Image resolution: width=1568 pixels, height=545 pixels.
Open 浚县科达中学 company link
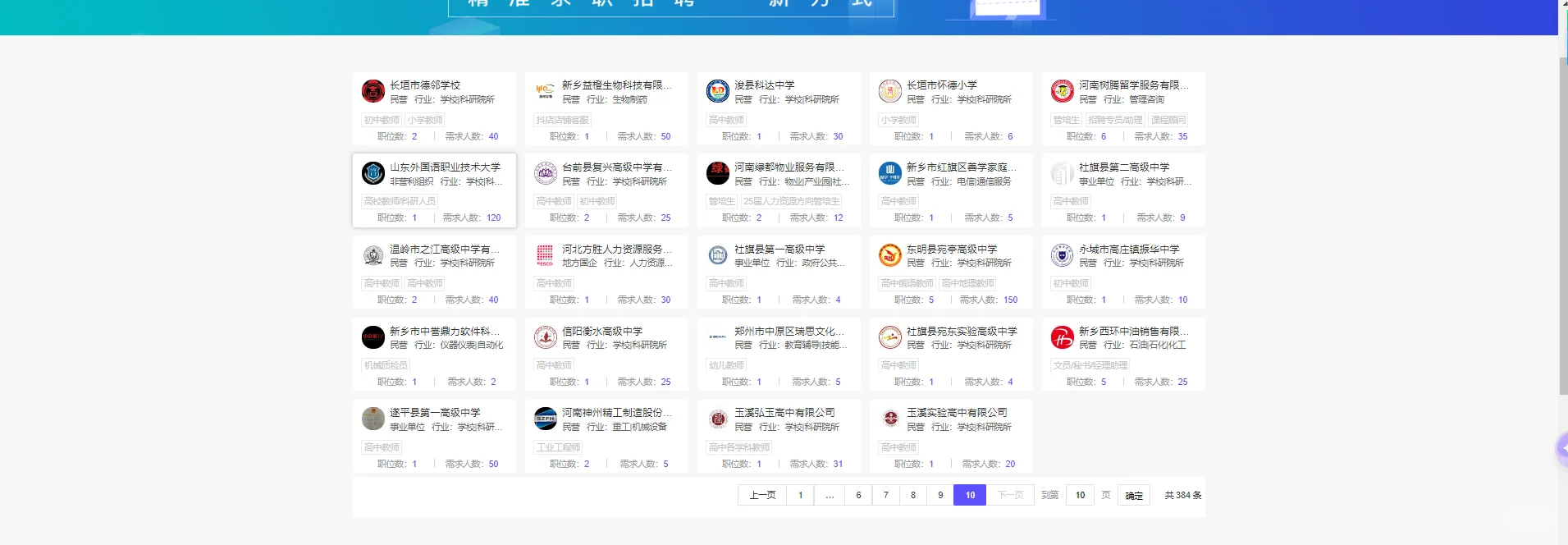click(765, 85)
